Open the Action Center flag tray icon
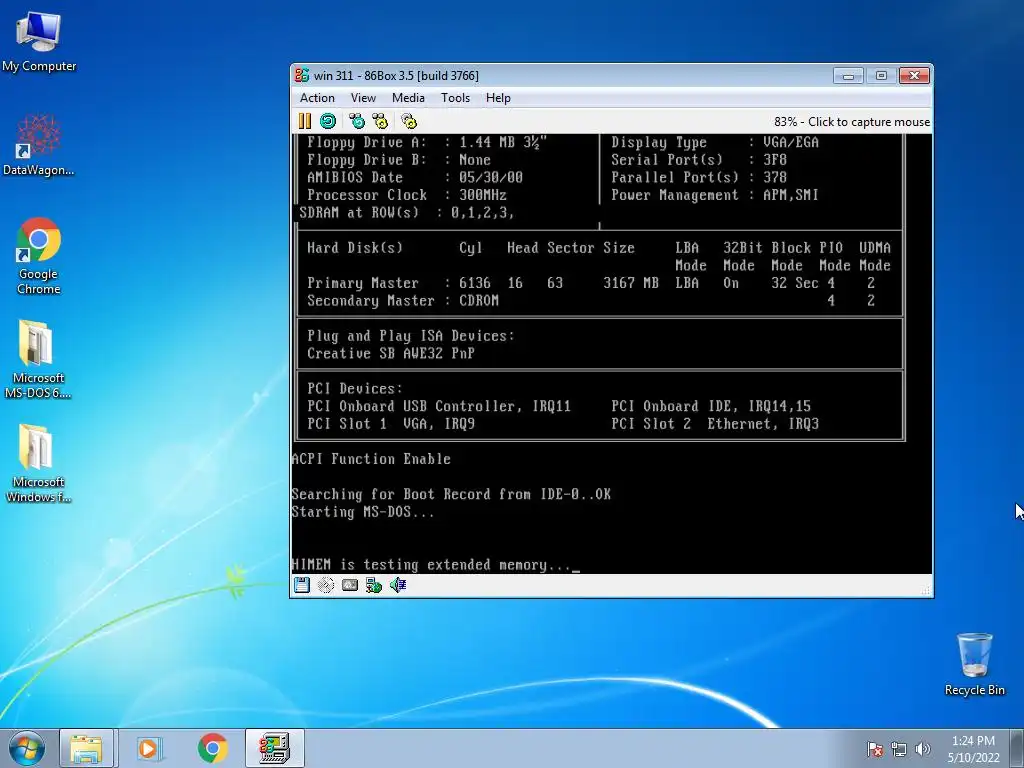The image size is (1024, 768). coord(875,749)
